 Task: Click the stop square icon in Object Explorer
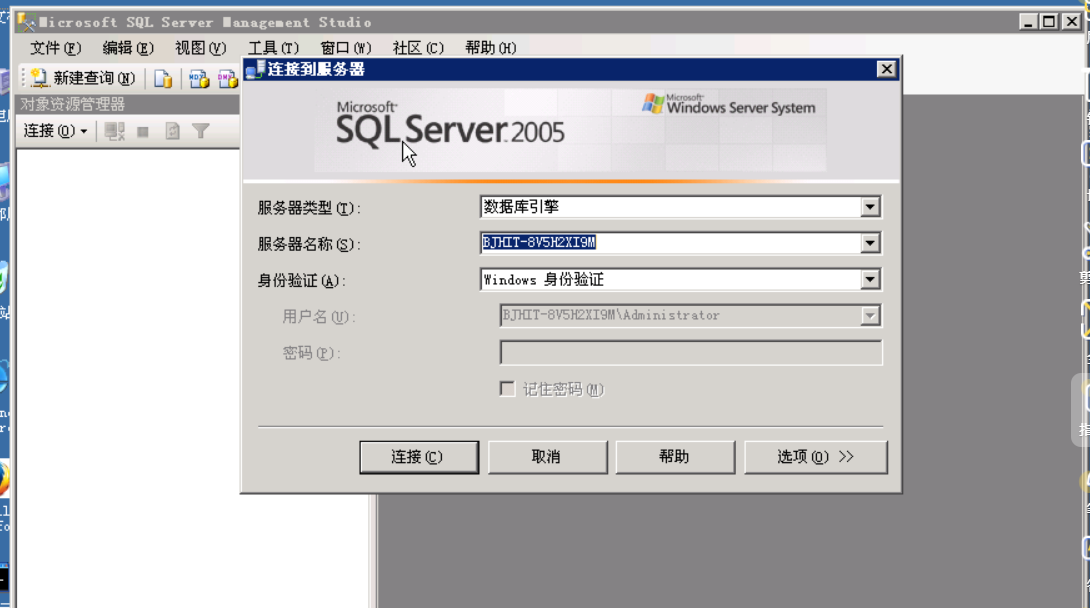(143, 131)
